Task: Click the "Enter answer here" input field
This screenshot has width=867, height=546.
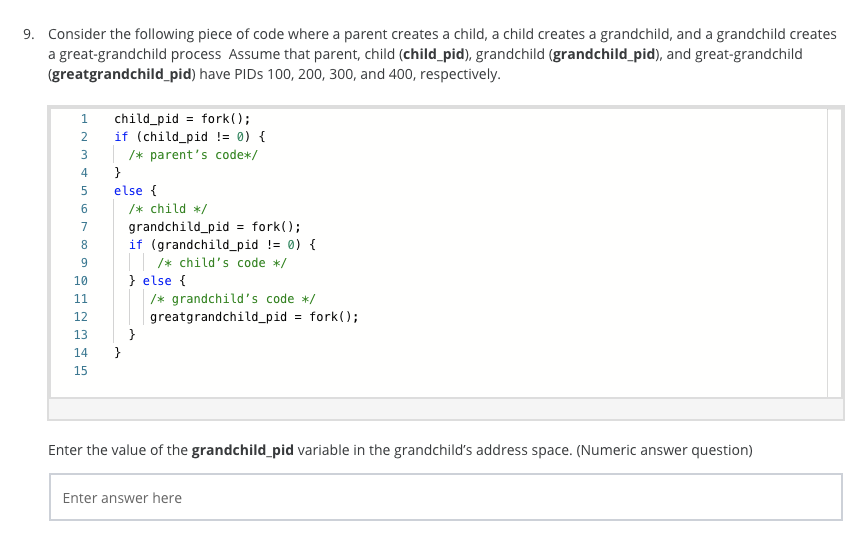Action: click(445, 497)
